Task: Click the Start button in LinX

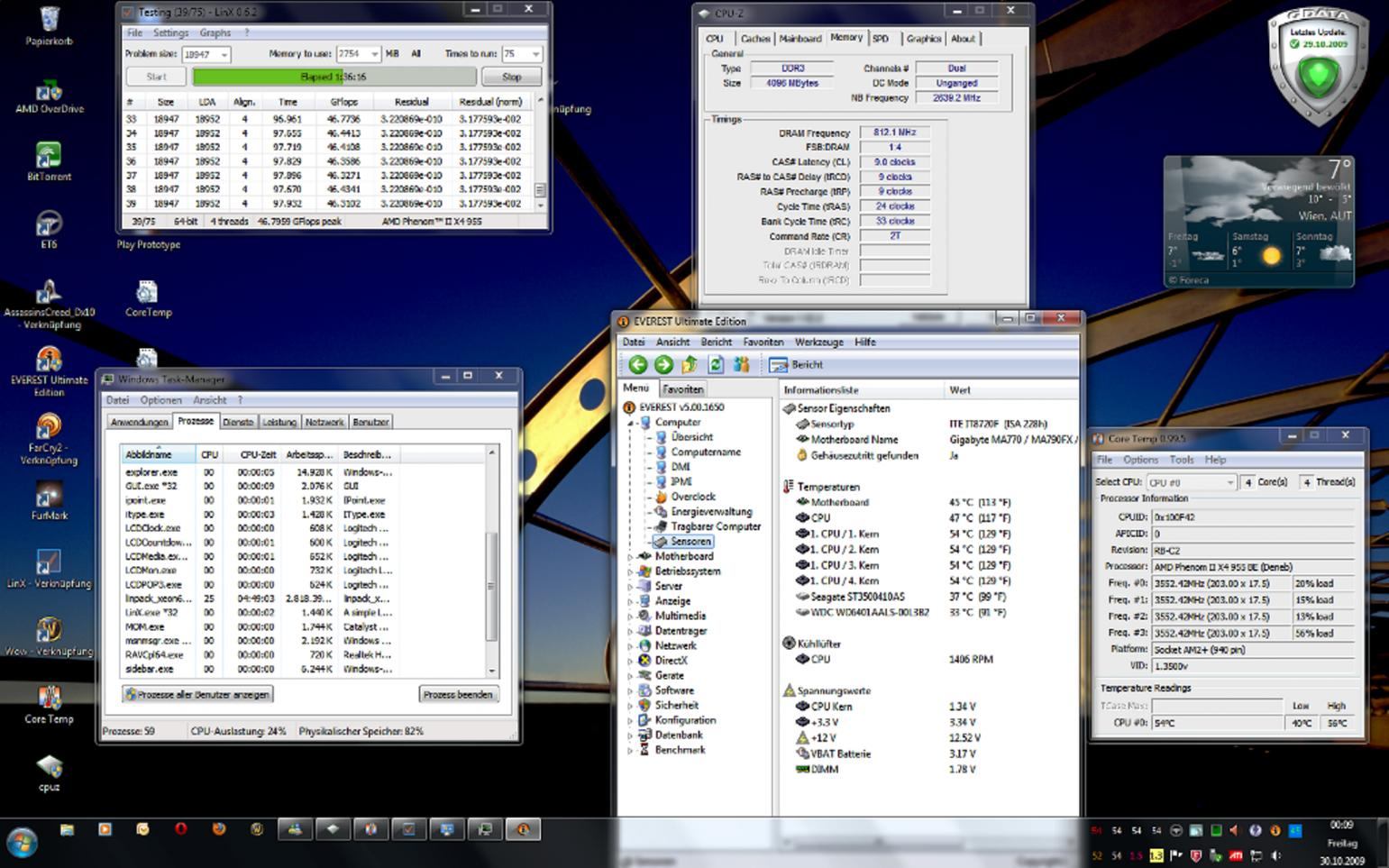Action: coord(156,77)
